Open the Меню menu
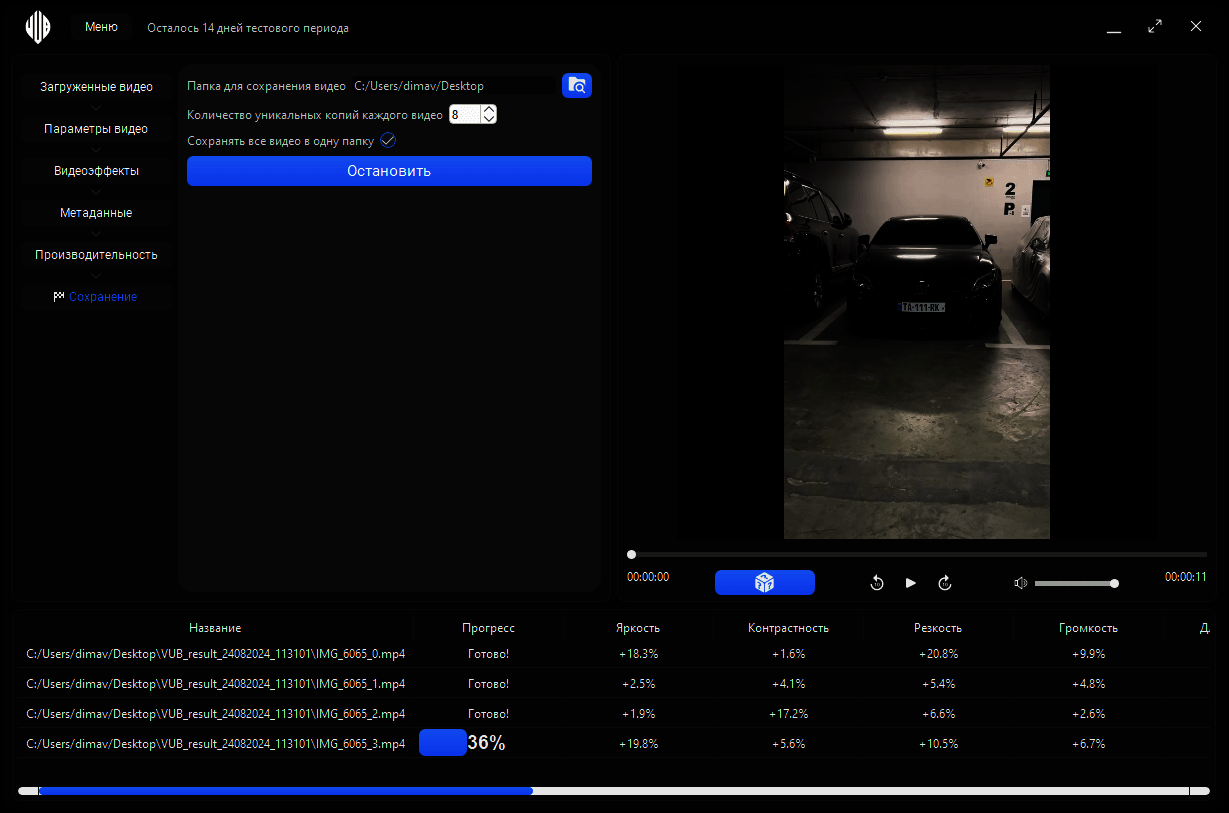Image resolution: width=1229 pixels, height=813 pixels. [101, 27]
